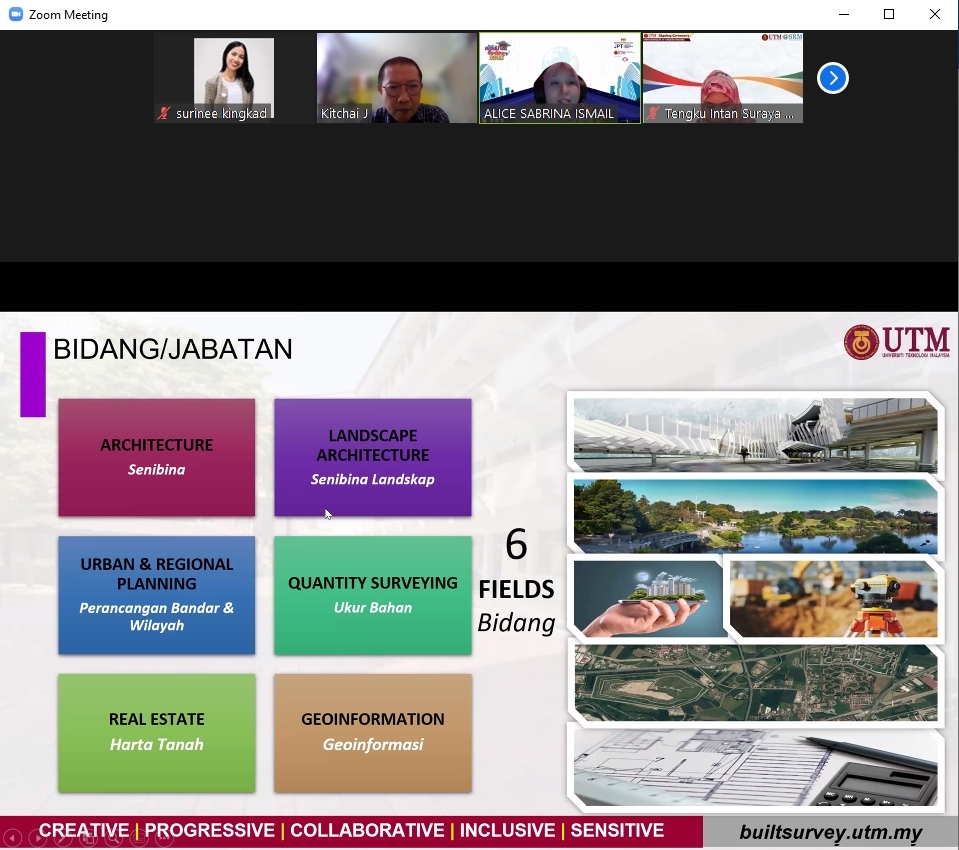959x850 pixels.
Task: Click the Zoom app icon in title bar
Action: tap(15, 15)
